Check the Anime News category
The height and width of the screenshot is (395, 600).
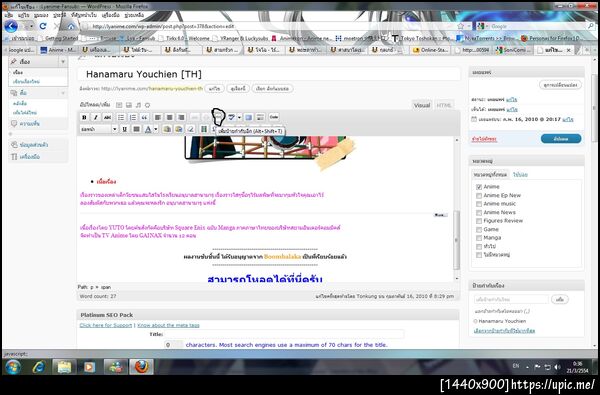coord(479,212)
